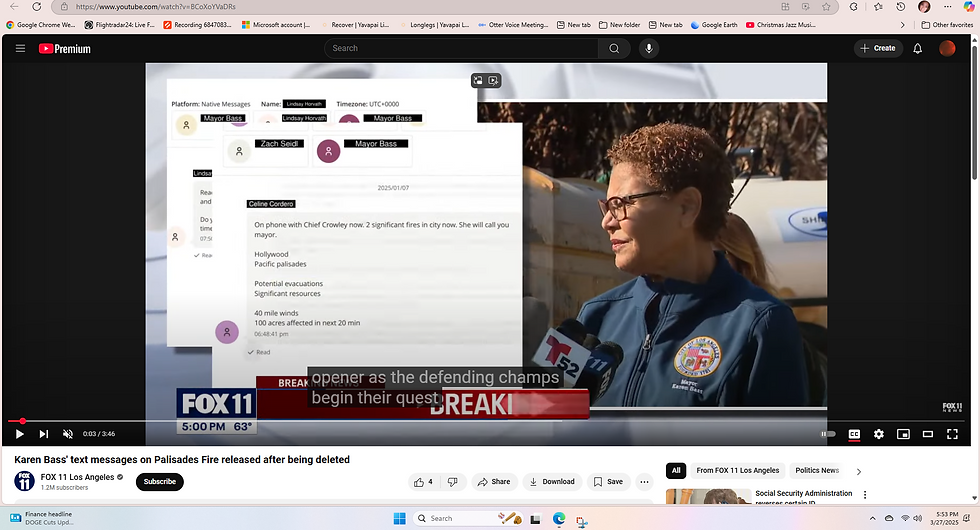Image resolution: width=980 pixels, height=530 pixels.
Task: Open YouTube notifications bell
Action: [918, 48]
